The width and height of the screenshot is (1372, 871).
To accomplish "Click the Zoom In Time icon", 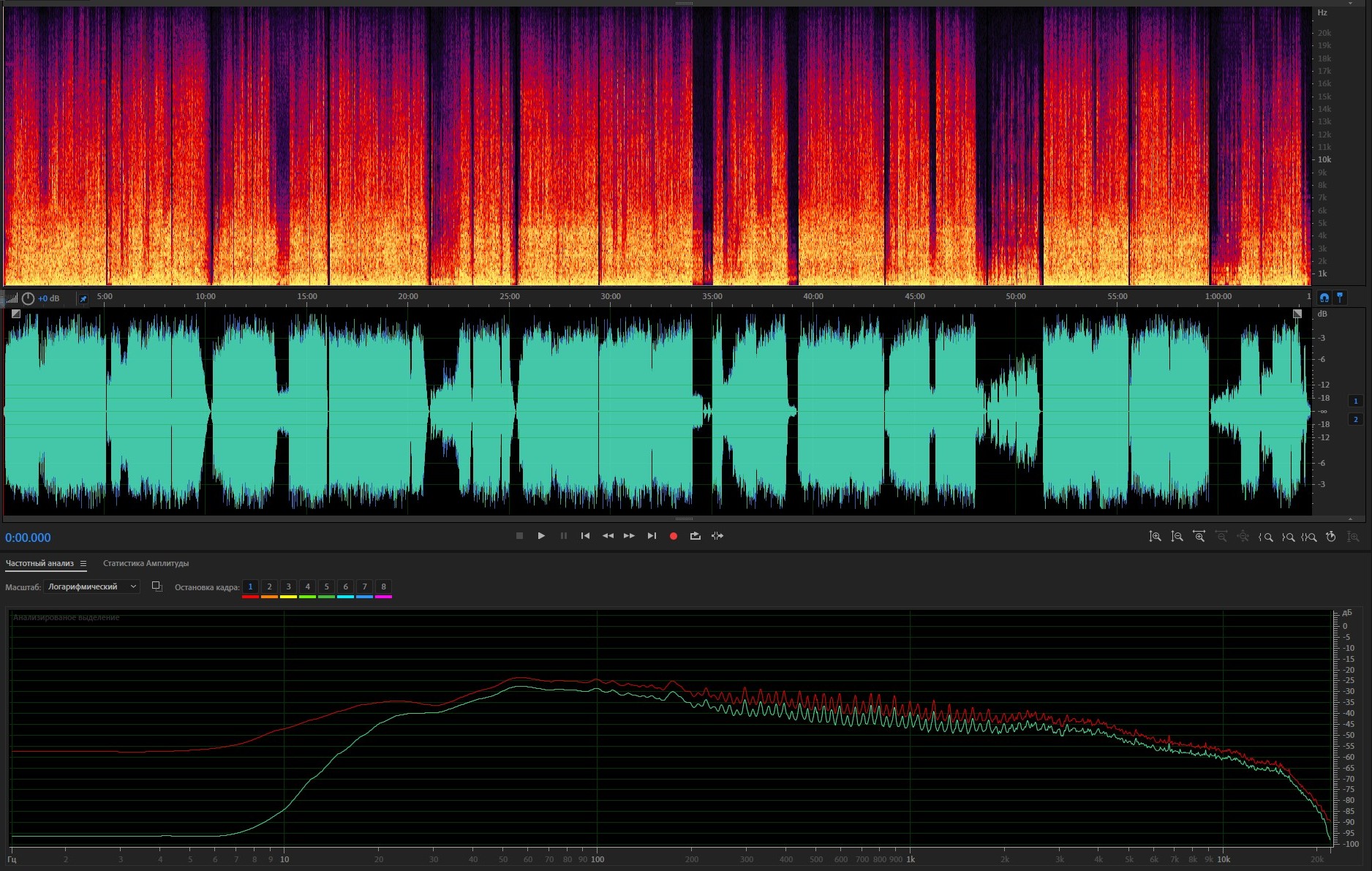I will [x=1199, y=537].
